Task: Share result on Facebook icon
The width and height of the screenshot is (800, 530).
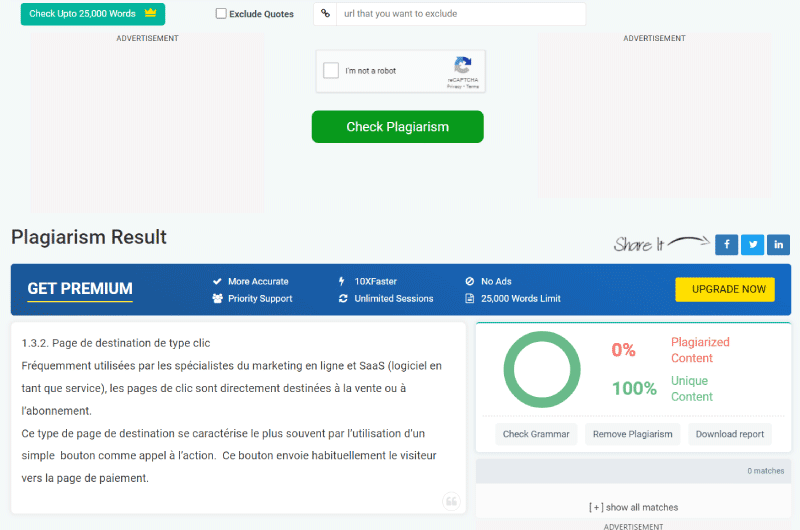Action: pyautogui.click(x=726, y=245)
